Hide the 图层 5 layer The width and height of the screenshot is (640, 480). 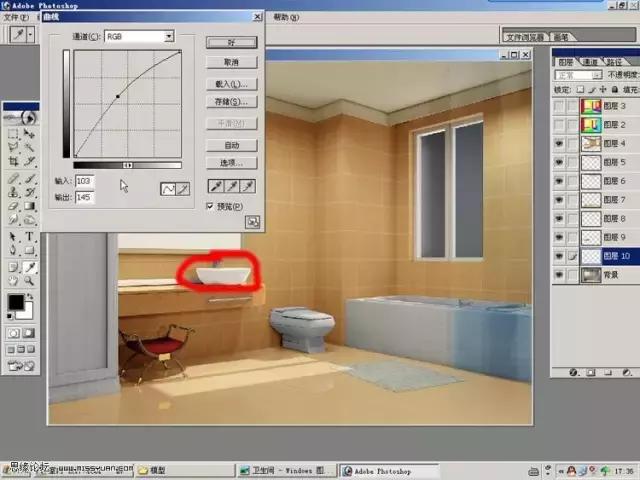(x=558, y=162)
